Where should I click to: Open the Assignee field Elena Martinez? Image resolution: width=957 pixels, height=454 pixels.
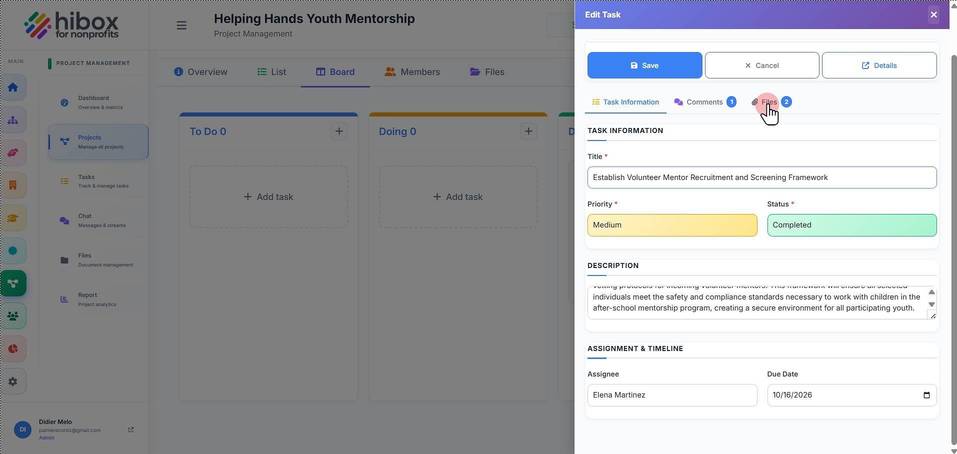(x=672, y=395)
